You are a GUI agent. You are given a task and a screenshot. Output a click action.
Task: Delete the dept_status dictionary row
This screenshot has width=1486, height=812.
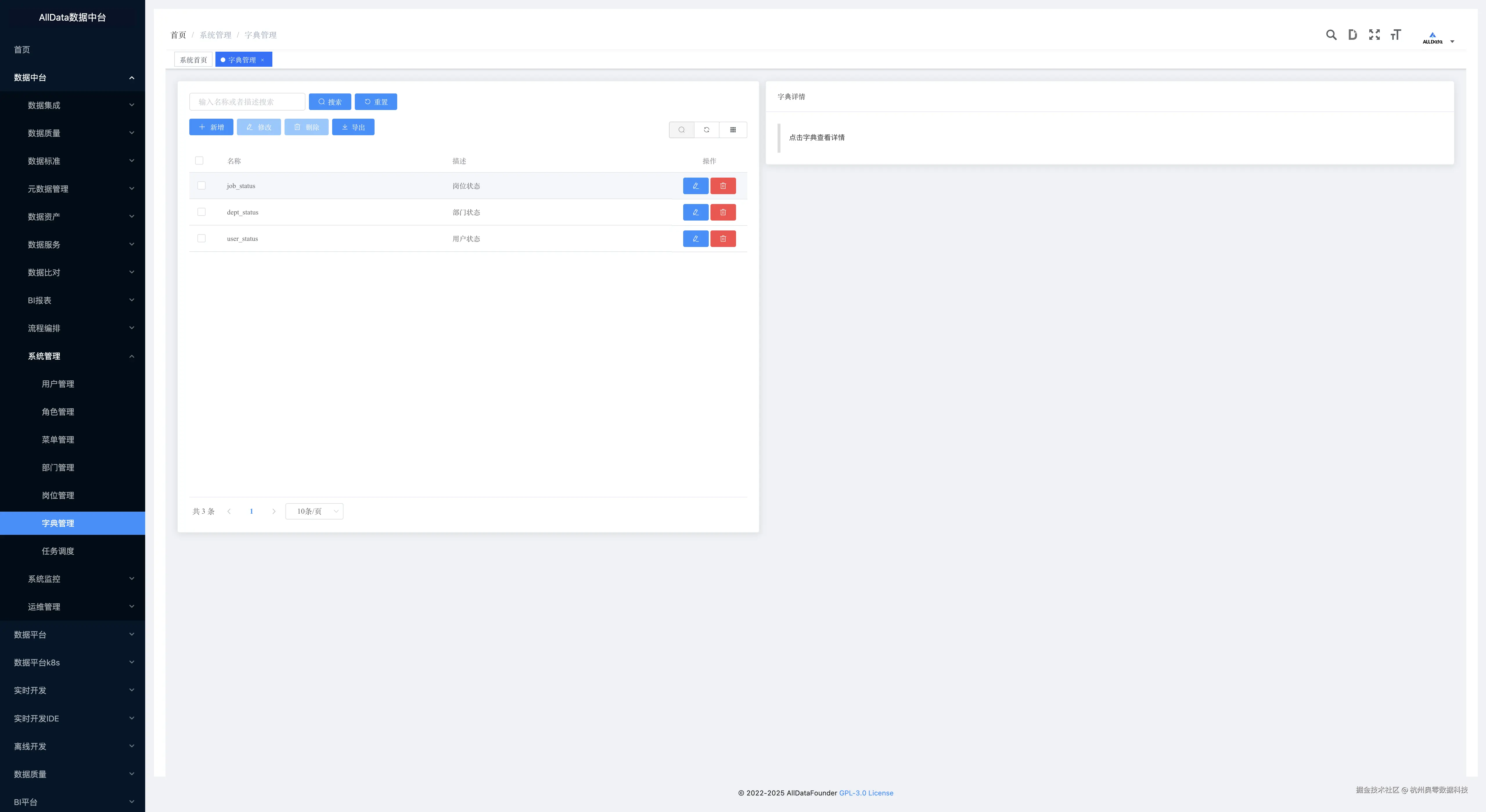tap(723, 212)
